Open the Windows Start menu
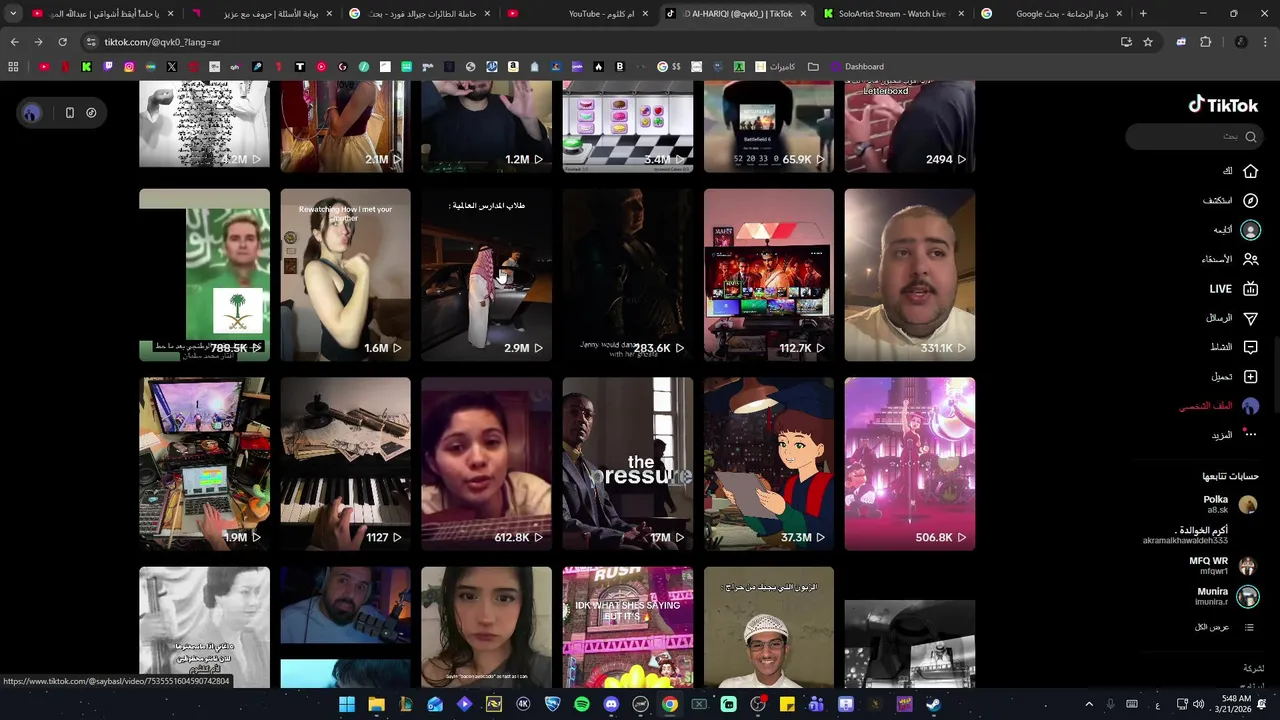Screen dimensions: 1280x720 (x=347, y=704)
